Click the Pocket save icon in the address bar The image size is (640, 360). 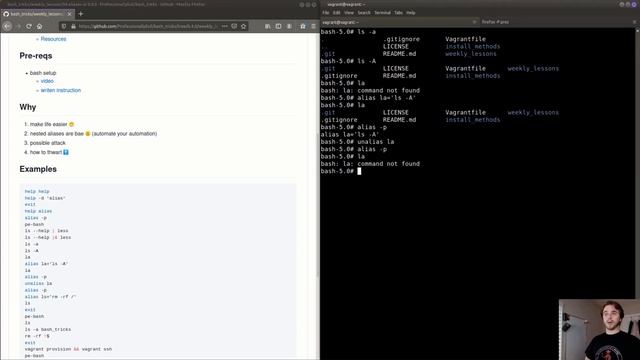(x=234, y=26)
